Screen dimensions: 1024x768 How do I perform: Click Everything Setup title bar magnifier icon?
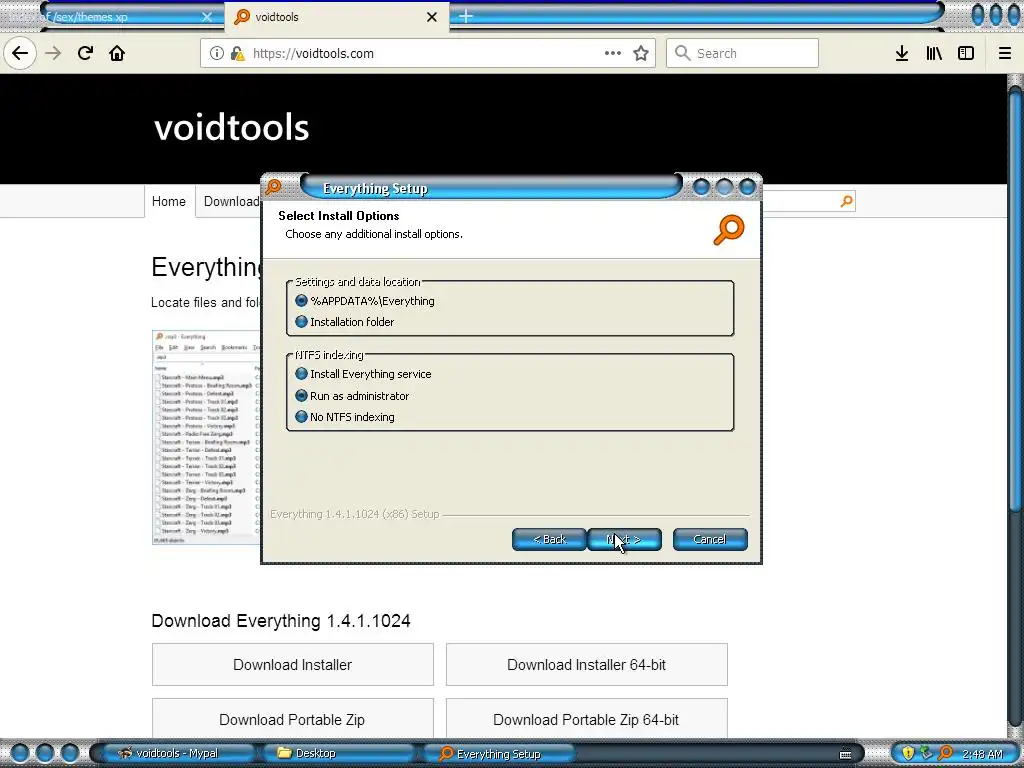click(274, 187)
